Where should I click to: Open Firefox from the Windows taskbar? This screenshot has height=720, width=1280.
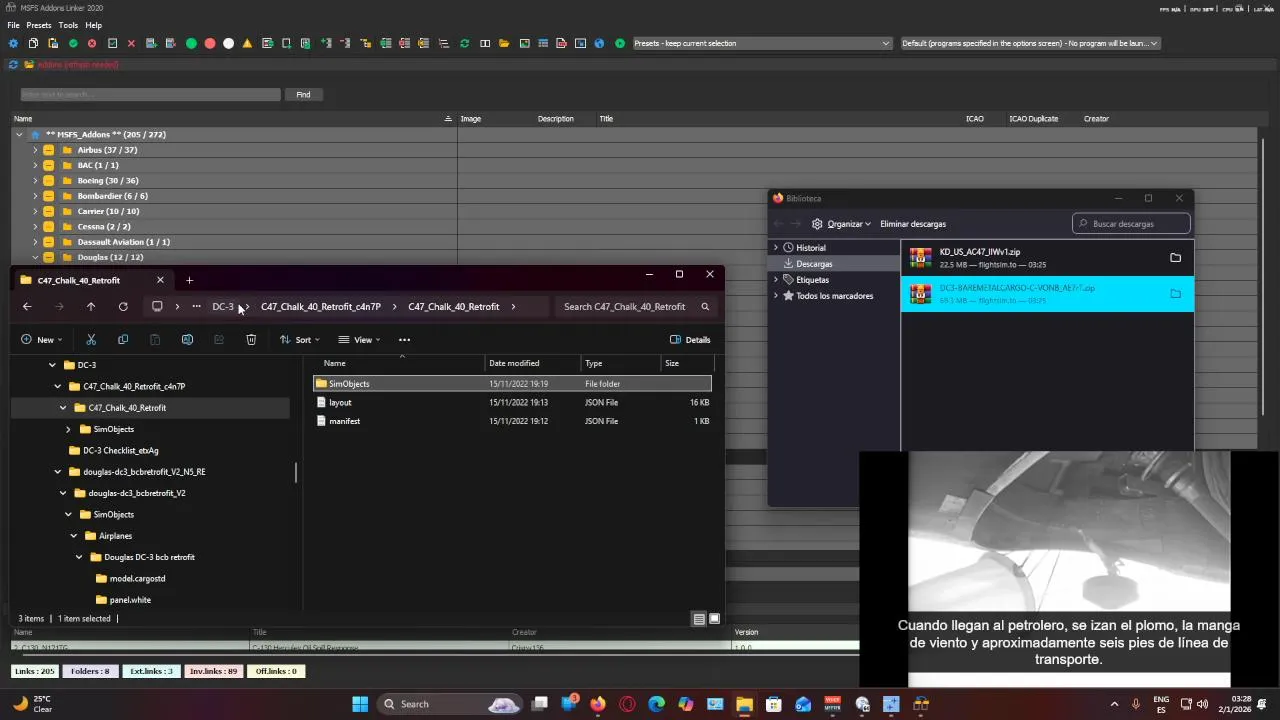pyautogui.click(x=598, y=704)
